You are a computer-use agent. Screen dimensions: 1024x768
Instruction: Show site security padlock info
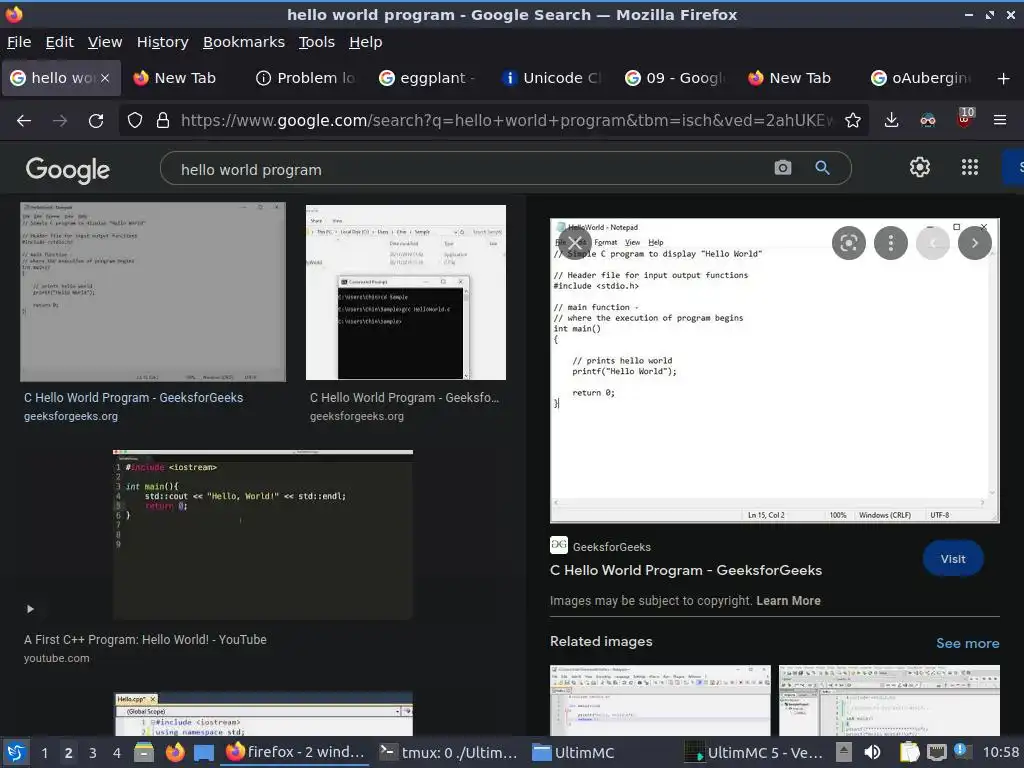tap(163, 120)
